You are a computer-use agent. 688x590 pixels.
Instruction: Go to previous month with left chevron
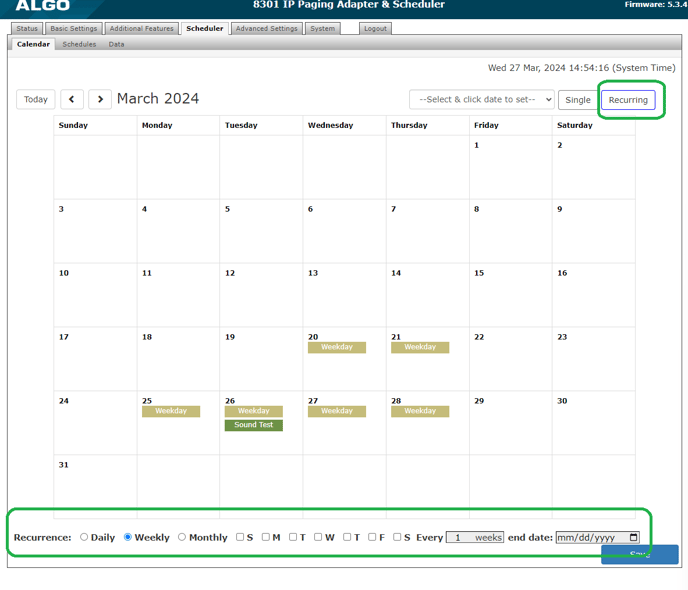71,100
